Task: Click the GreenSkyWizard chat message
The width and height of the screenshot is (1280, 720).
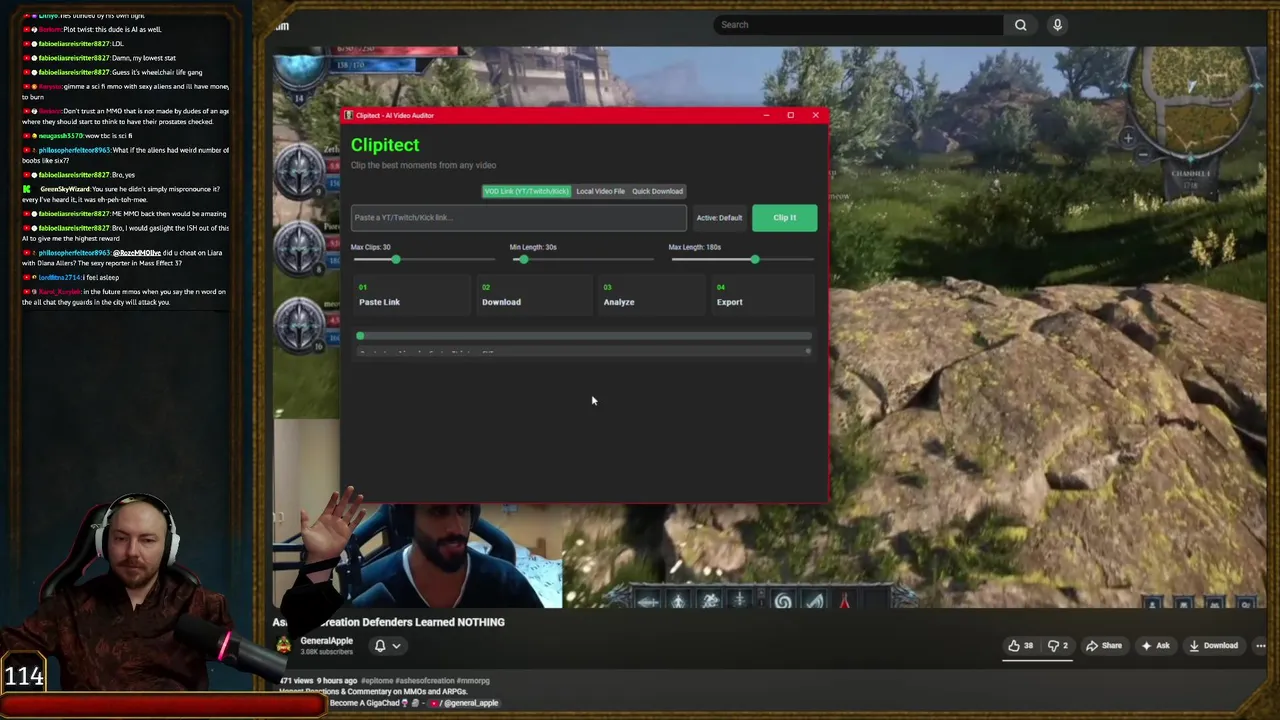Action: tap(125, 194)
